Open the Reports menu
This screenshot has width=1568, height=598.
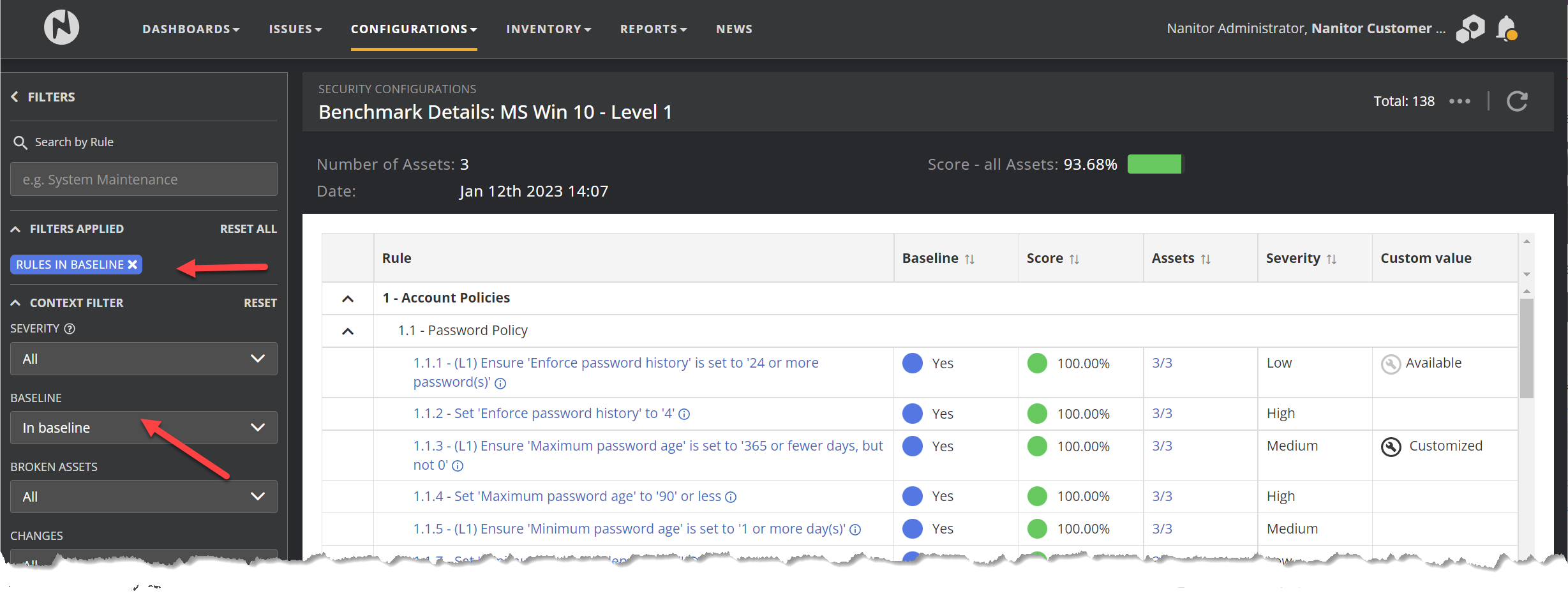653,29
